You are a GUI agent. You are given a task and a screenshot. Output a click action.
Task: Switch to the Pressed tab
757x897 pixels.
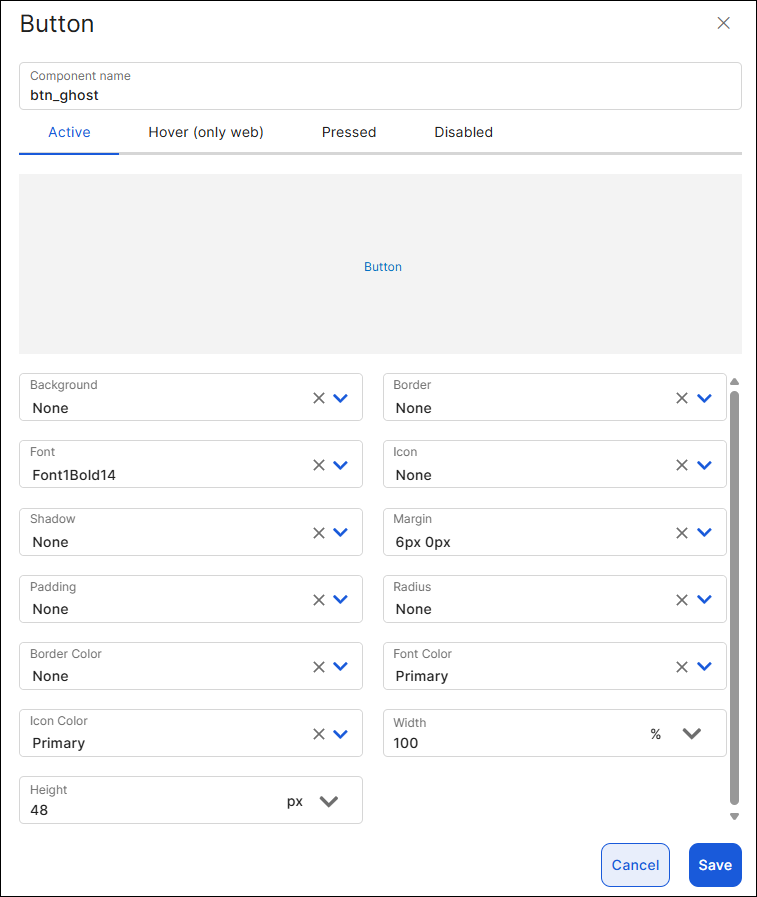click(x=349, y=132)
